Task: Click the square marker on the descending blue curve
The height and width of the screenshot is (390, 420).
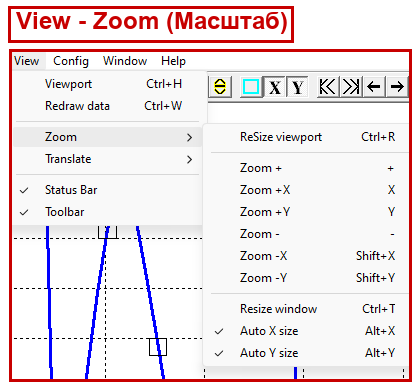Action: tap(158, 347)
